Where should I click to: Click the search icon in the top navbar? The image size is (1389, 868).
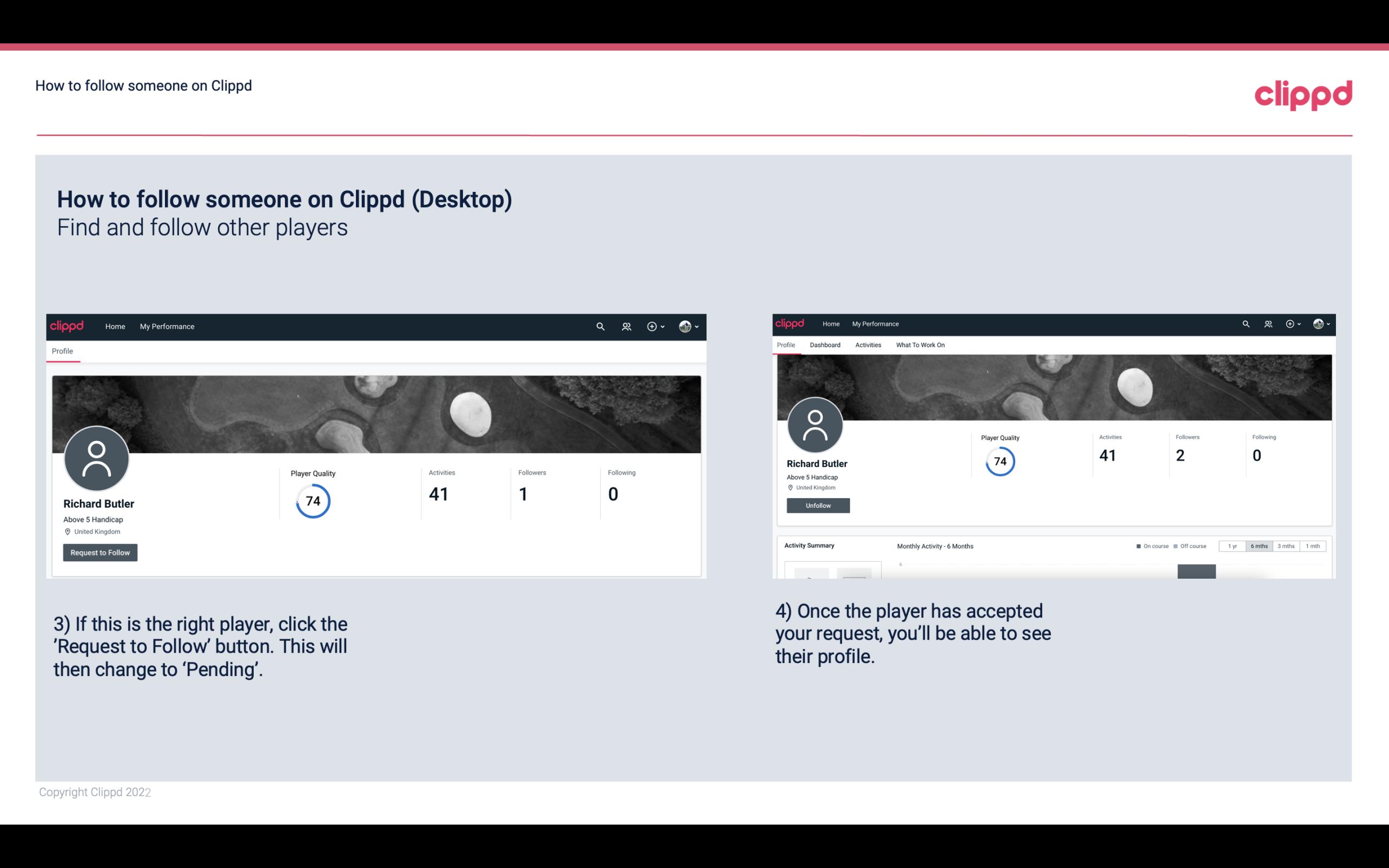[599, 326]
